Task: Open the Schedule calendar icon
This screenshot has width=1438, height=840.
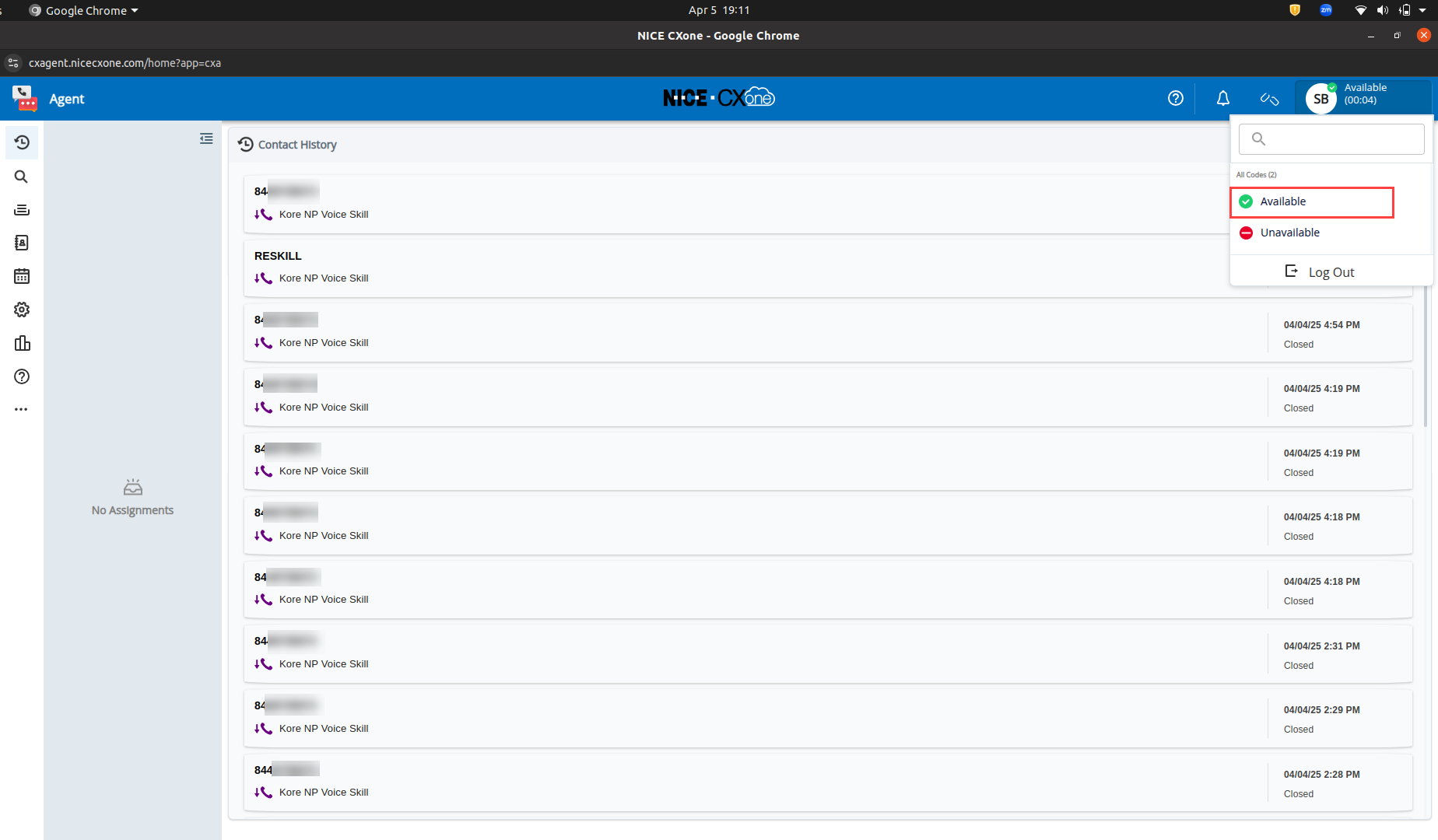Action: (x=22, y=276)
